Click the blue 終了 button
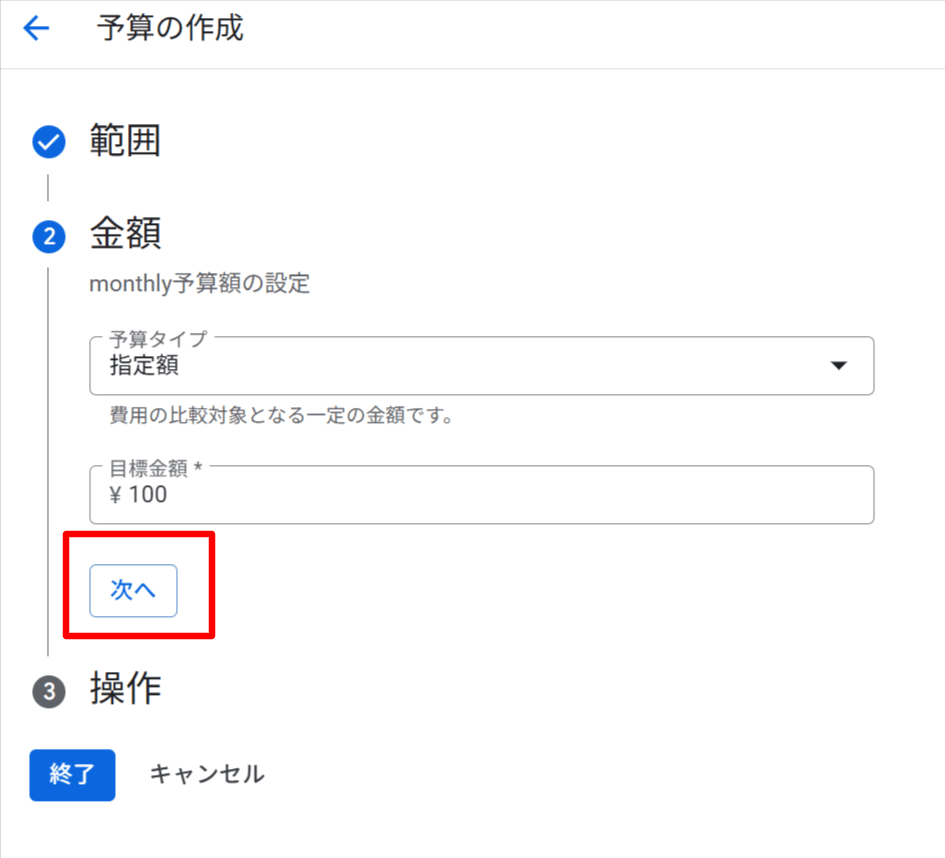Image resolution: width=945 pixels, height=858 pixels. pyautogui.click(x=72, y=775)
